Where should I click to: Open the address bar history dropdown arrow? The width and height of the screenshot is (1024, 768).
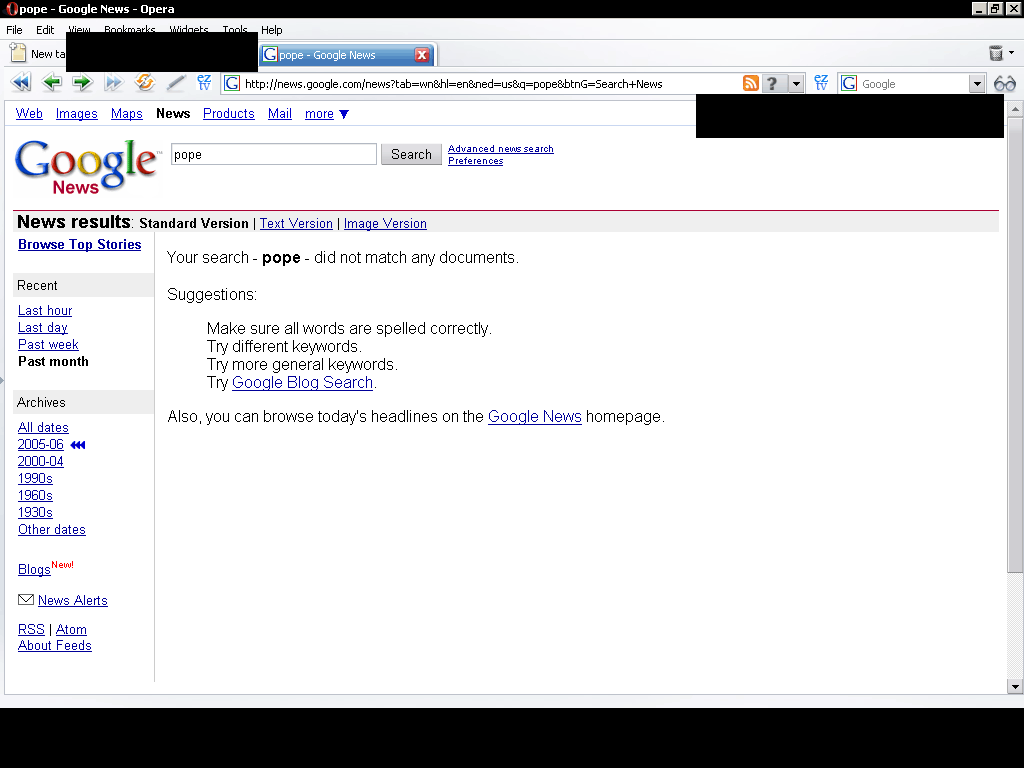coord(796,84)
